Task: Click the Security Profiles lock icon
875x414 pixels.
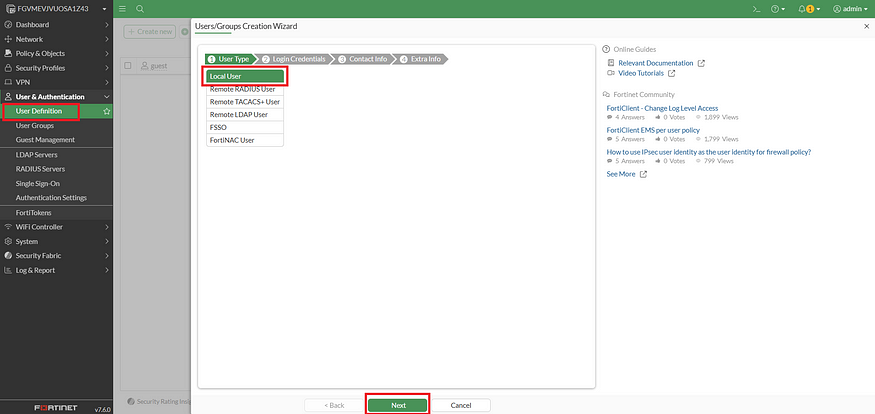Action: click(8, 68)
